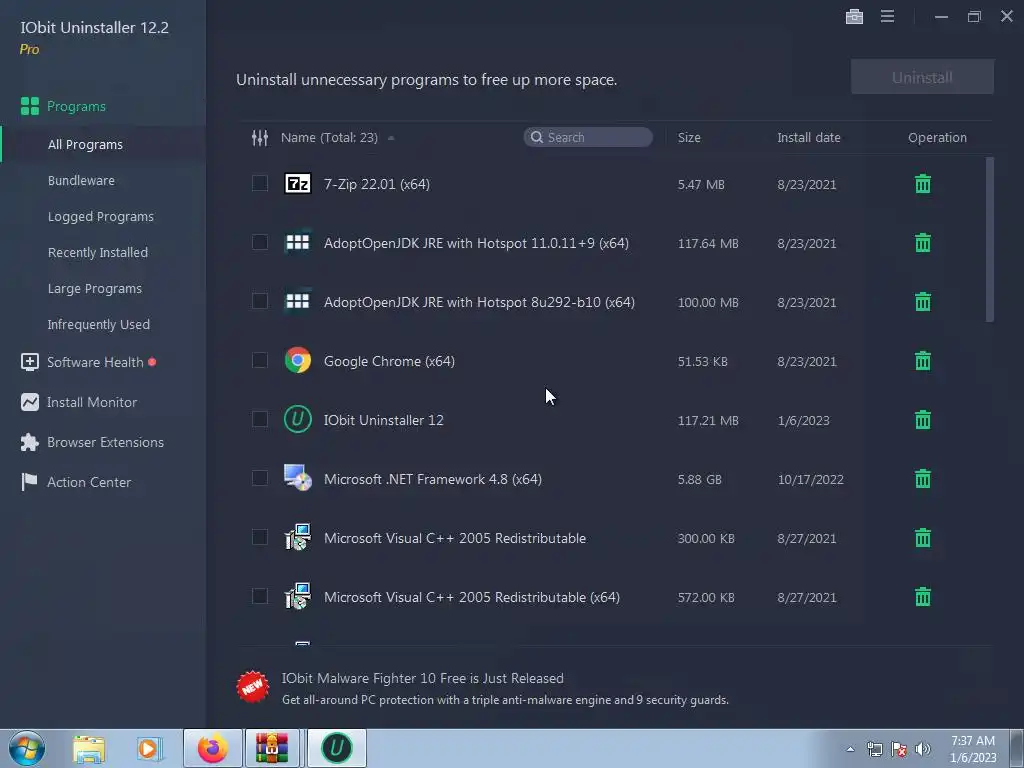Click the 7-Zip program icon
Image resolution: width=1024 pixels, height=768 pixels.
[298, 184]
